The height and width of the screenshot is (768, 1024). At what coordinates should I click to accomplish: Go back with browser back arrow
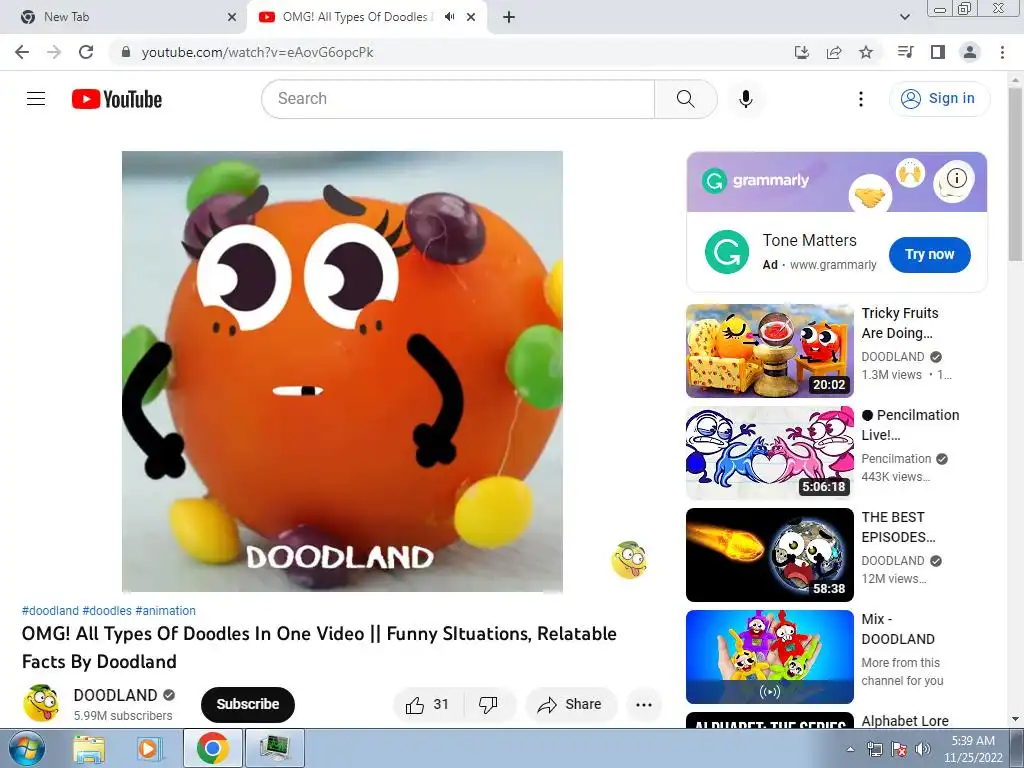point(22,52)
